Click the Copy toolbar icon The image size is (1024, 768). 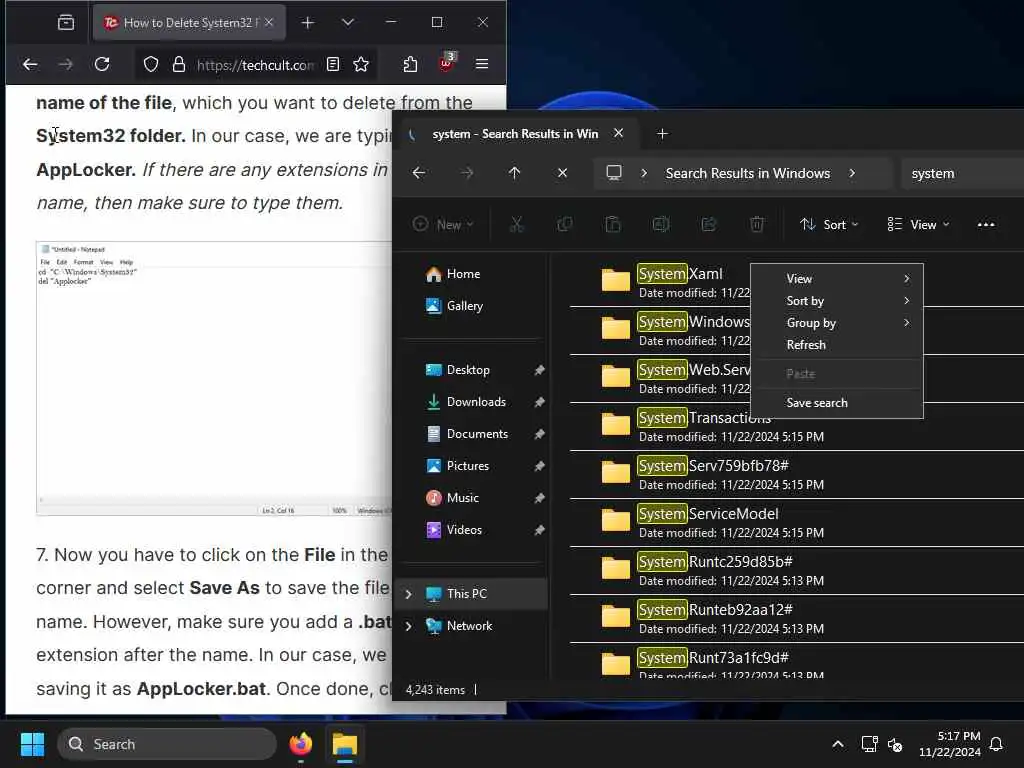point(565,225)
